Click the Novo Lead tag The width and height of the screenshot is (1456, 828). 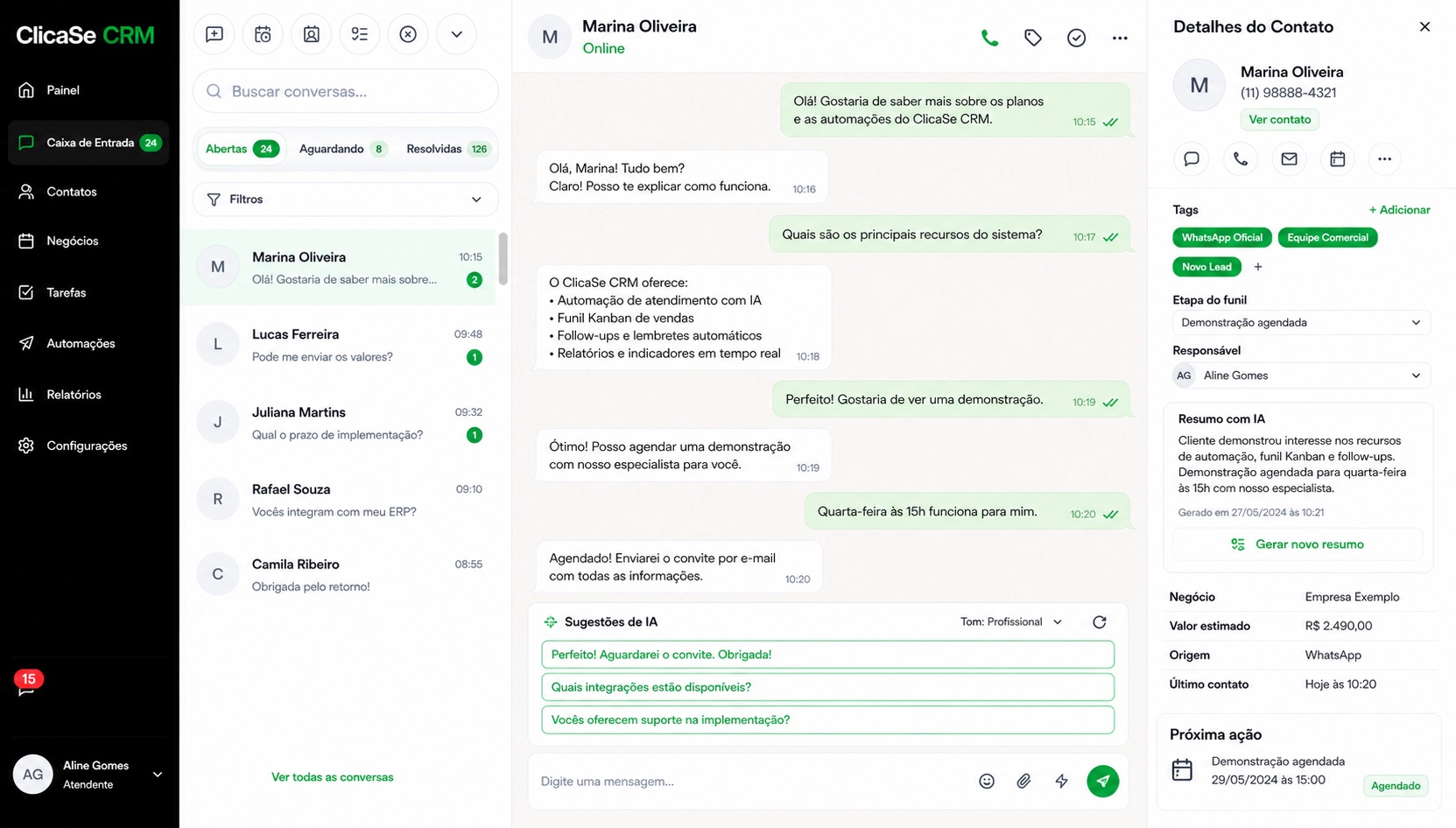click(x=1206, y=267)
